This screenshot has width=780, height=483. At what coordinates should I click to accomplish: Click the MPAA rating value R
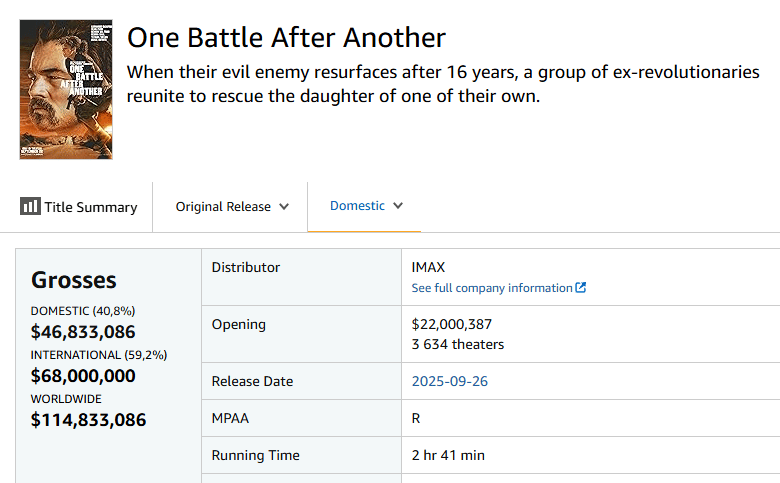click(416, 418)
